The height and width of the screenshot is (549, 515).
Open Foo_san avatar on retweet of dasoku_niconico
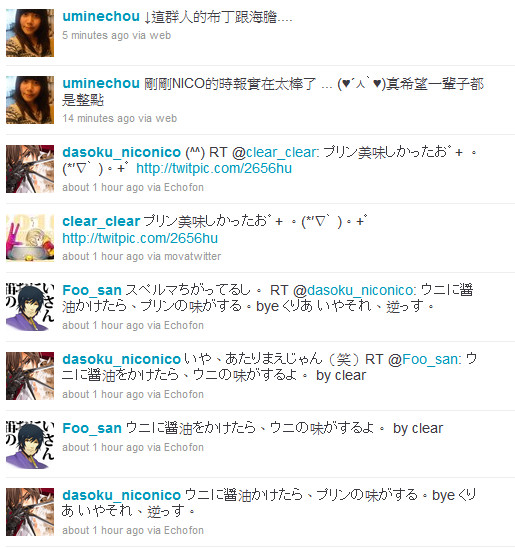pos(30,307)
